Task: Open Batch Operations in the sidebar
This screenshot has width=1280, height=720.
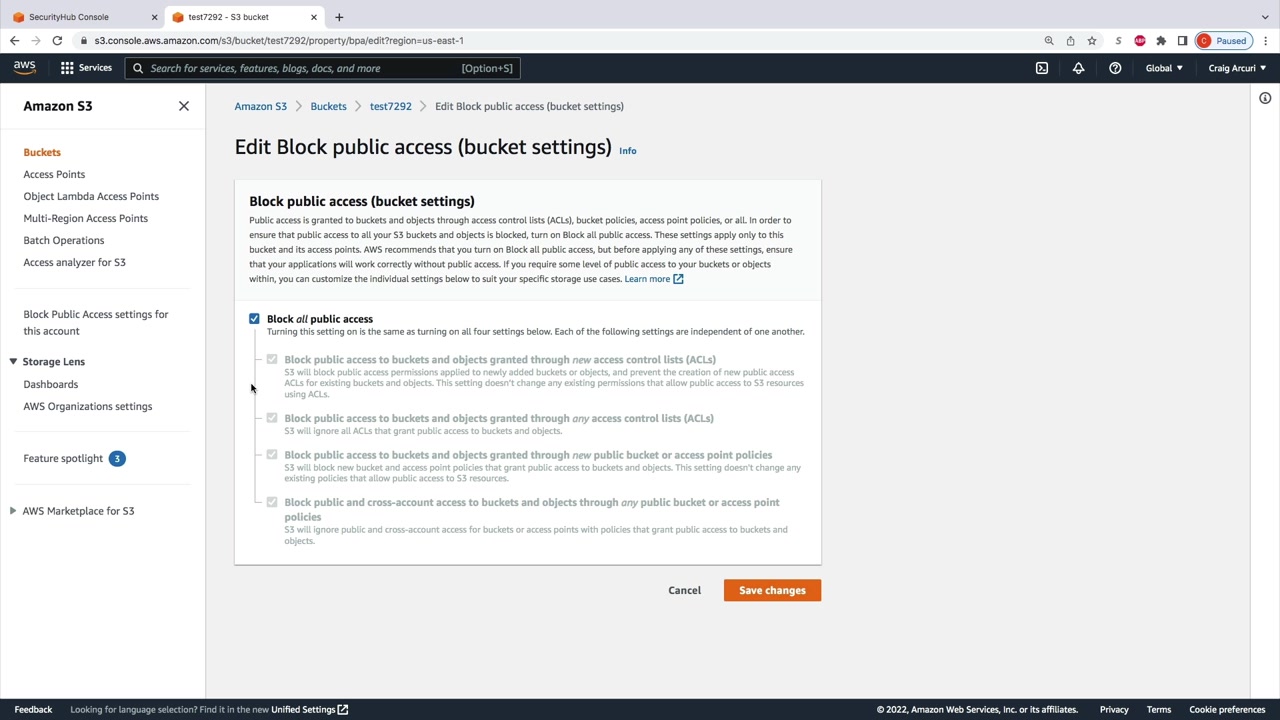Action: pyautogui.click(x=64, y=240)
